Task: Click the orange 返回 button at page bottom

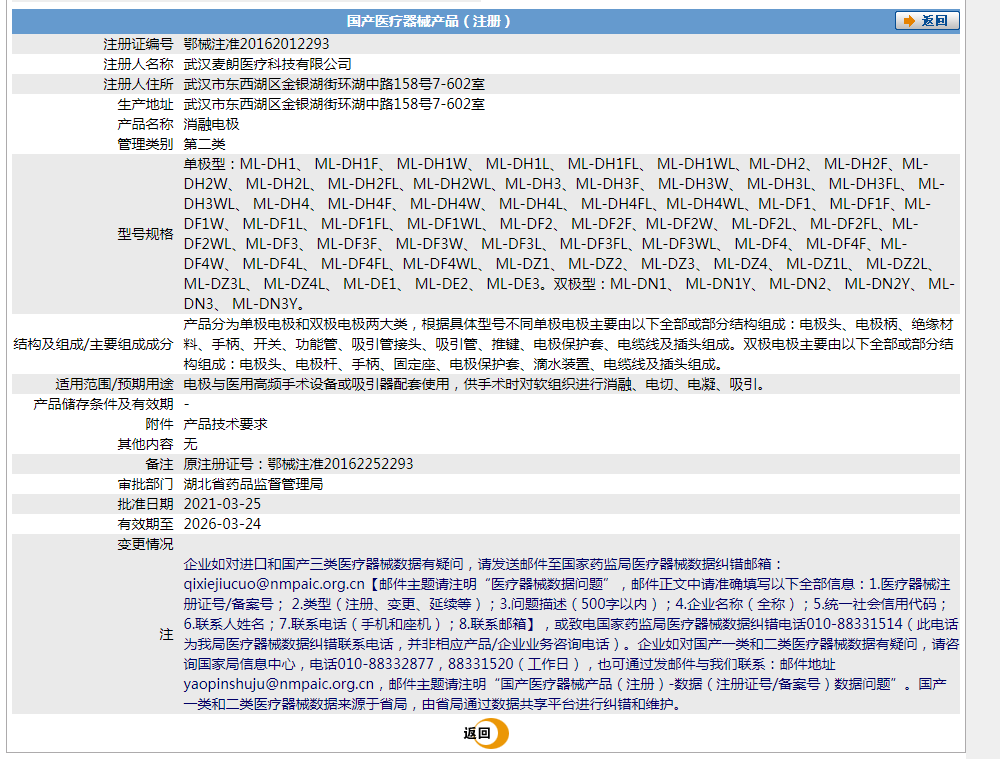Action: [x=485, y=733]
